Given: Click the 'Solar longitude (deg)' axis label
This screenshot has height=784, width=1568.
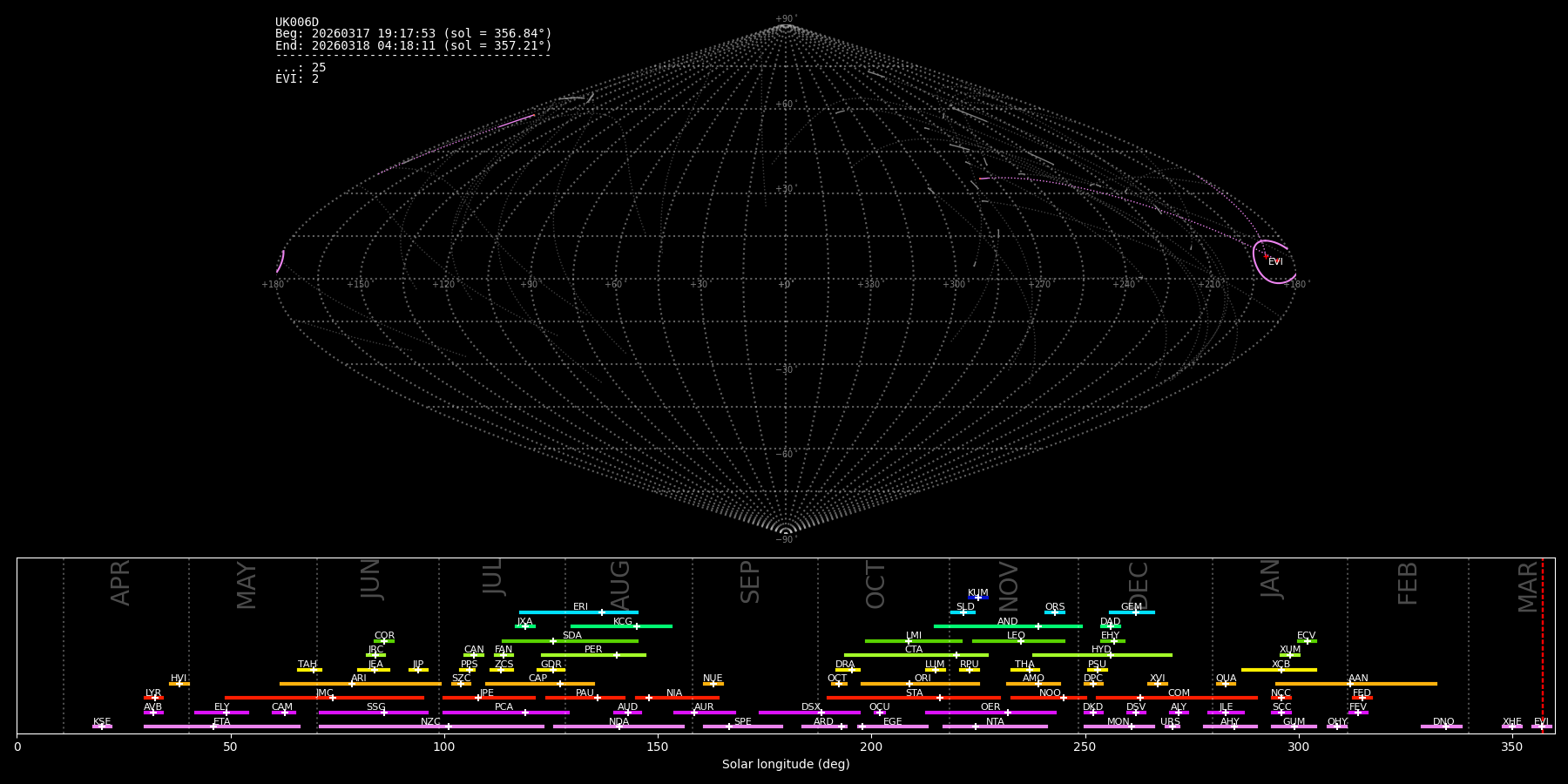Looking at the screenshot, I should [x=786, y=764].
